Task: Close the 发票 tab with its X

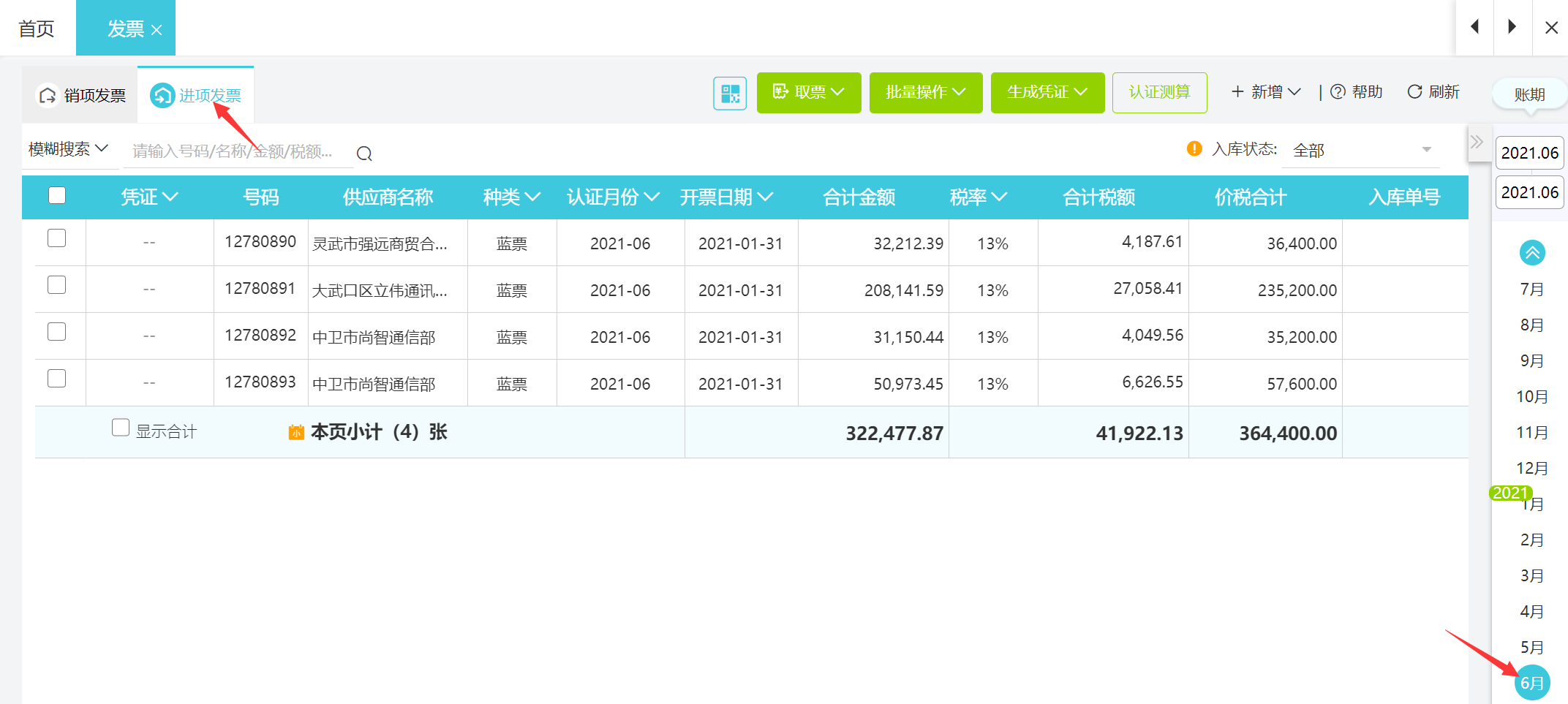Action: (x=157, y=30)
